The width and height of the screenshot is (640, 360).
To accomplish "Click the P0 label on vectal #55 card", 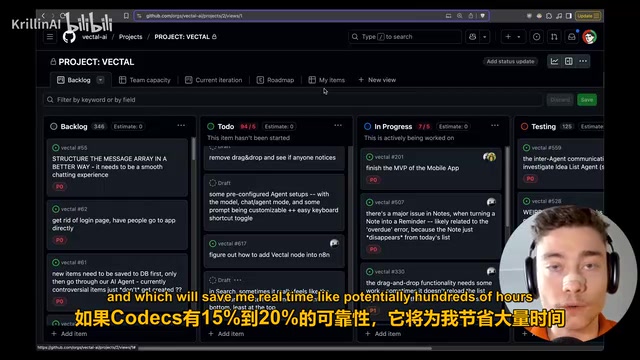I will pyautogui.click(x=60, y=187).
